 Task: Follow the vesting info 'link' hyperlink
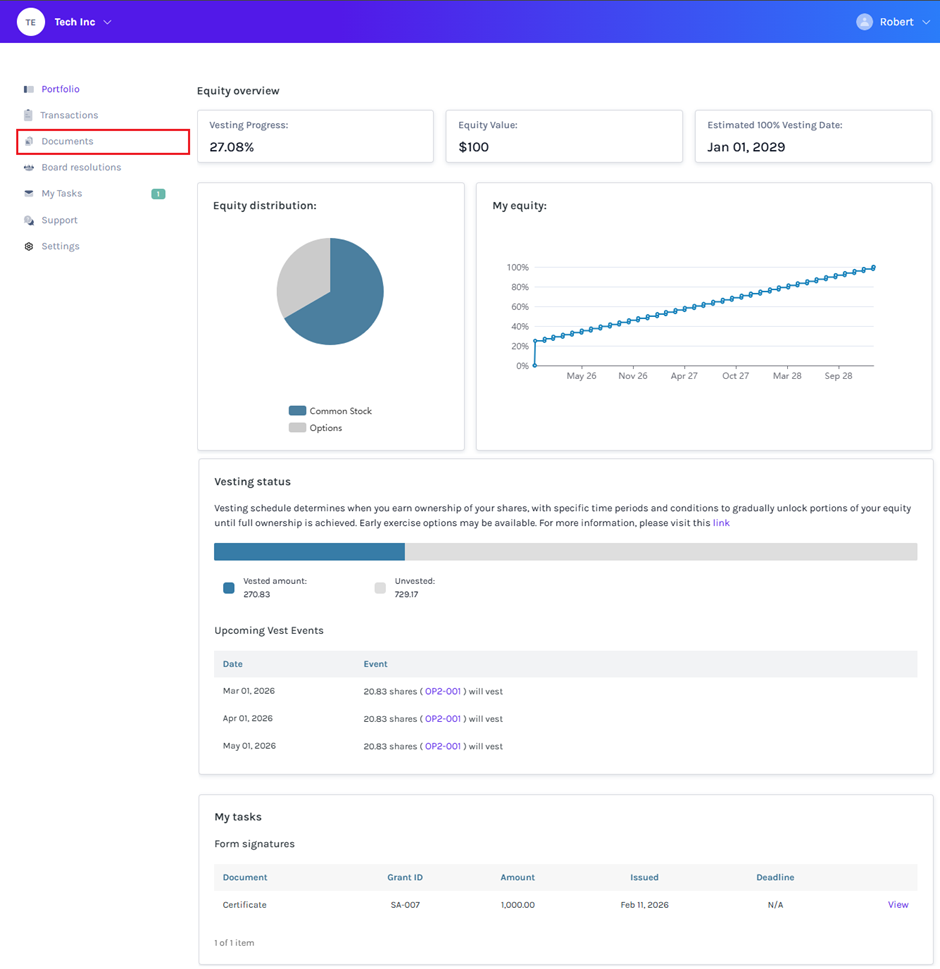pos(721,523)
